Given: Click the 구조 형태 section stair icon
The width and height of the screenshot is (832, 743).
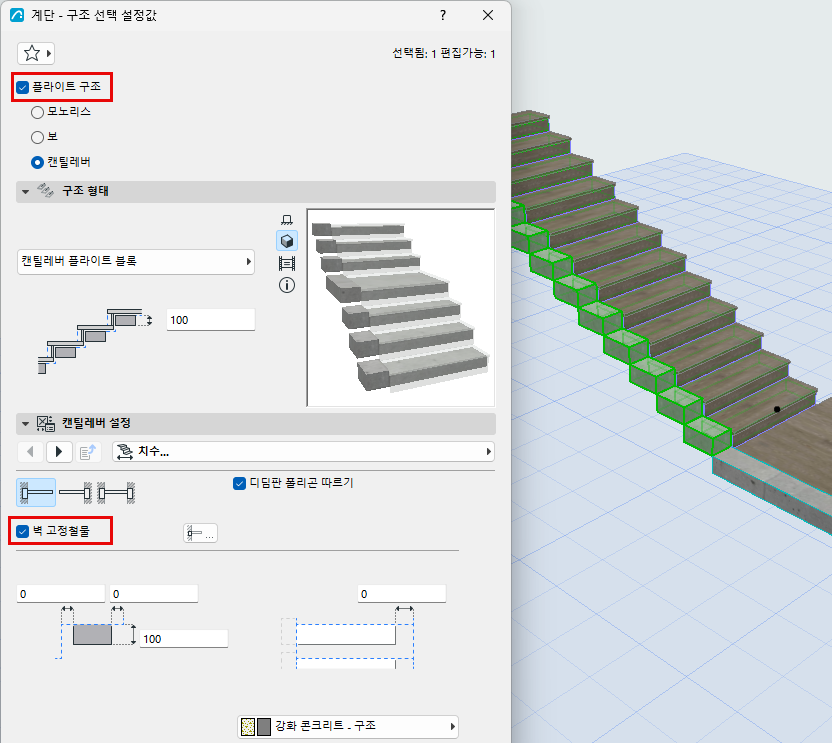Looking at the screenshot, I should pyautogui.click(x=45, y=190).
